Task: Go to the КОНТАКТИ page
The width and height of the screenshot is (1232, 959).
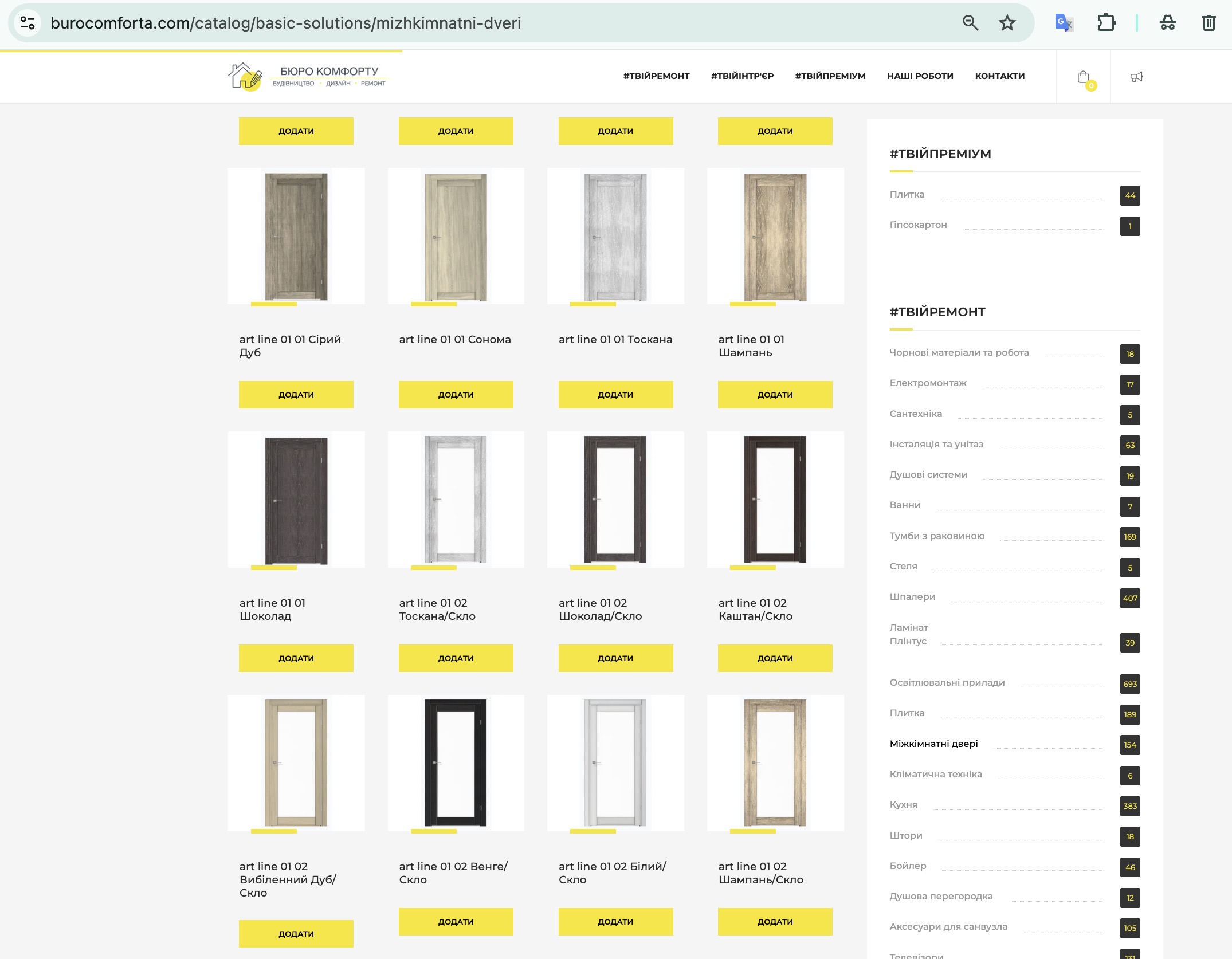Action: tap(999, 76)
